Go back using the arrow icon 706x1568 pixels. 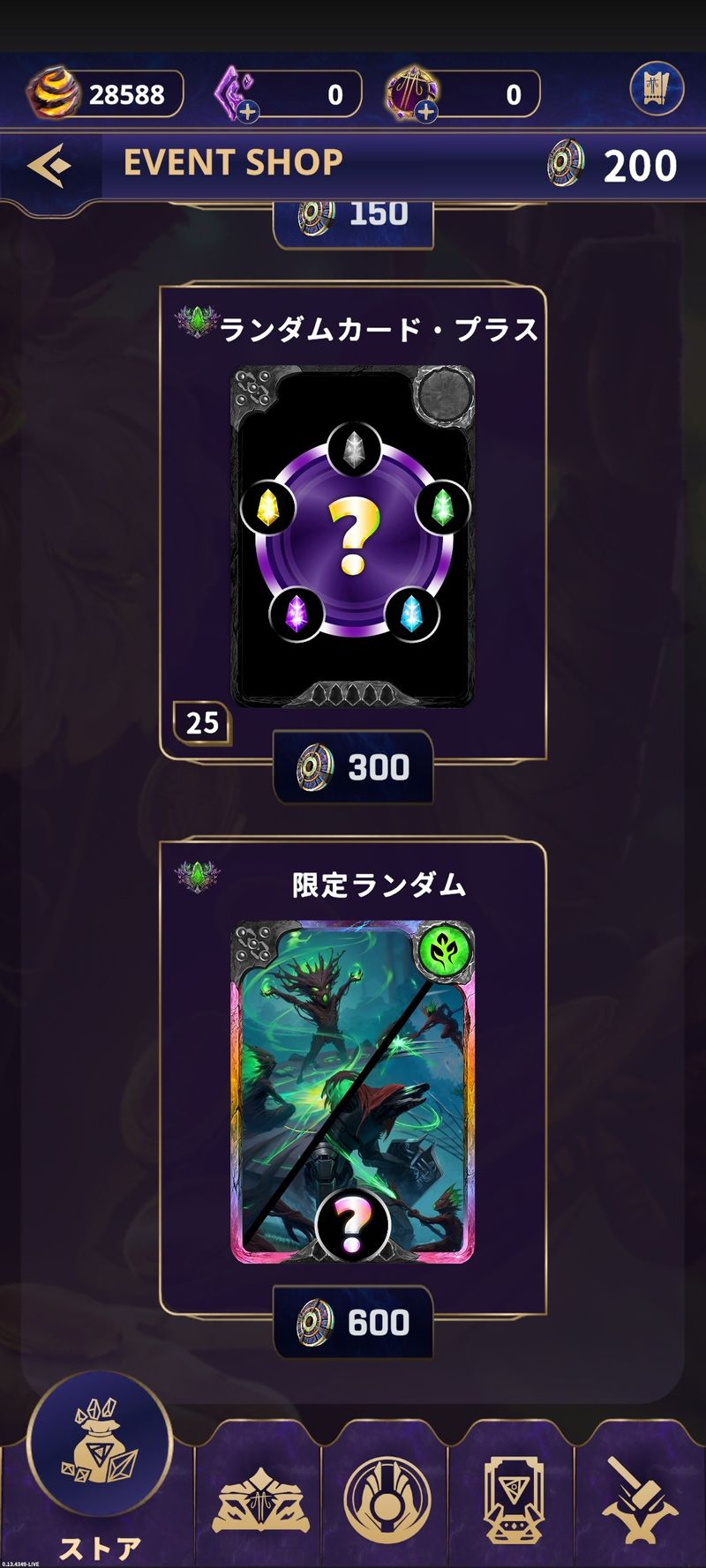[49, 165]
